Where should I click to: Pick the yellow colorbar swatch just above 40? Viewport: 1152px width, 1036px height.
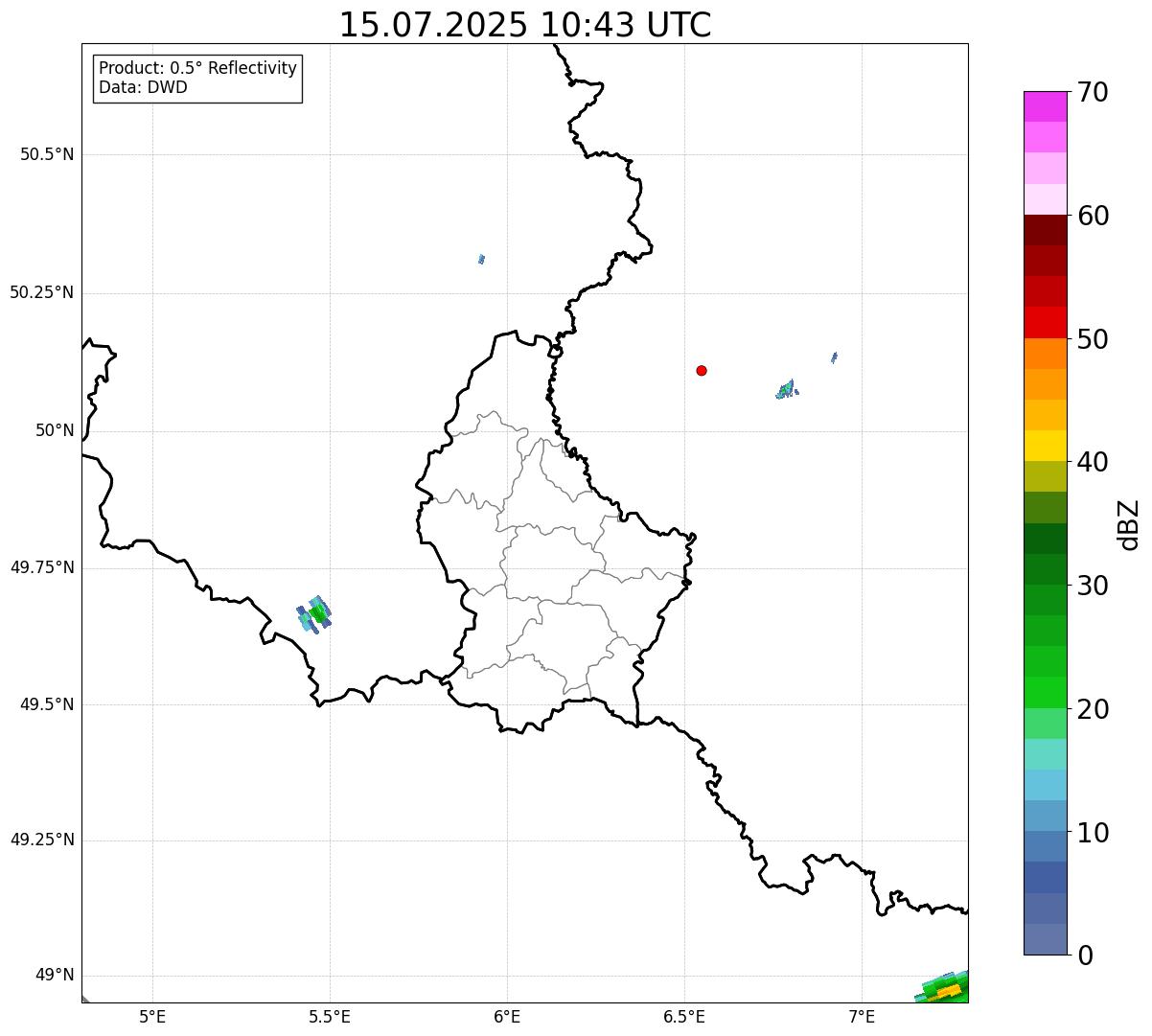pyautogui.click(x=1045, y=446)
